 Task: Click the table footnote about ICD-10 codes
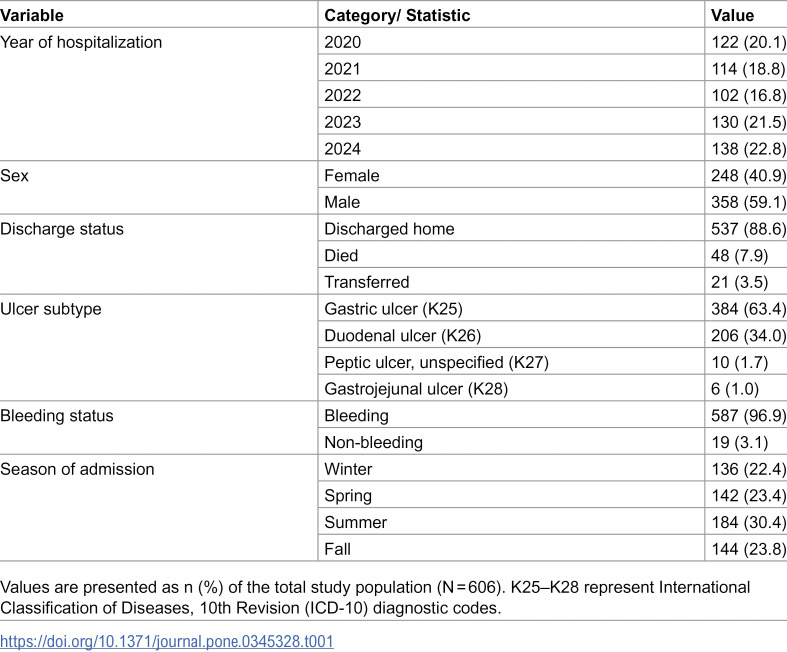(375, 597)
